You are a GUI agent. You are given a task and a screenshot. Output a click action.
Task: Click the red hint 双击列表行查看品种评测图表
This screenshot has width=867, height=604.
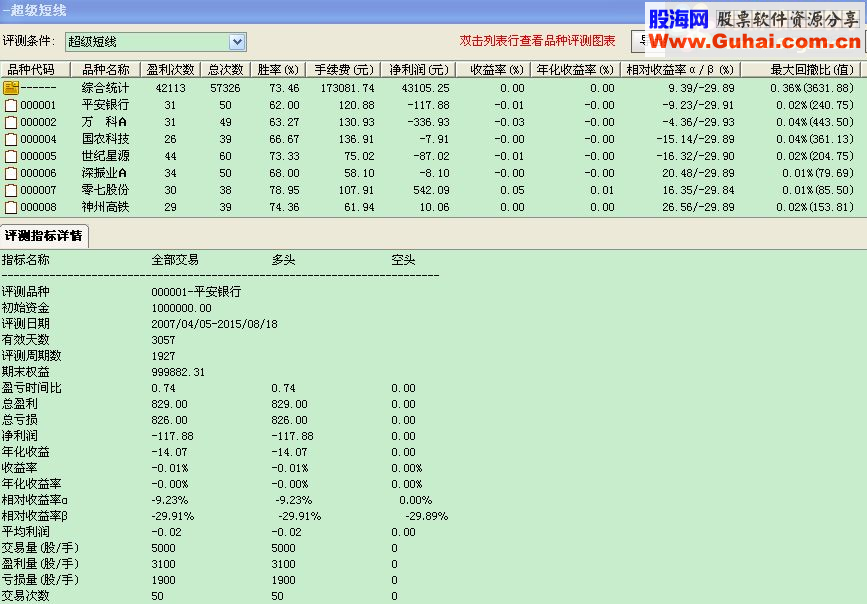coord(537,41)
